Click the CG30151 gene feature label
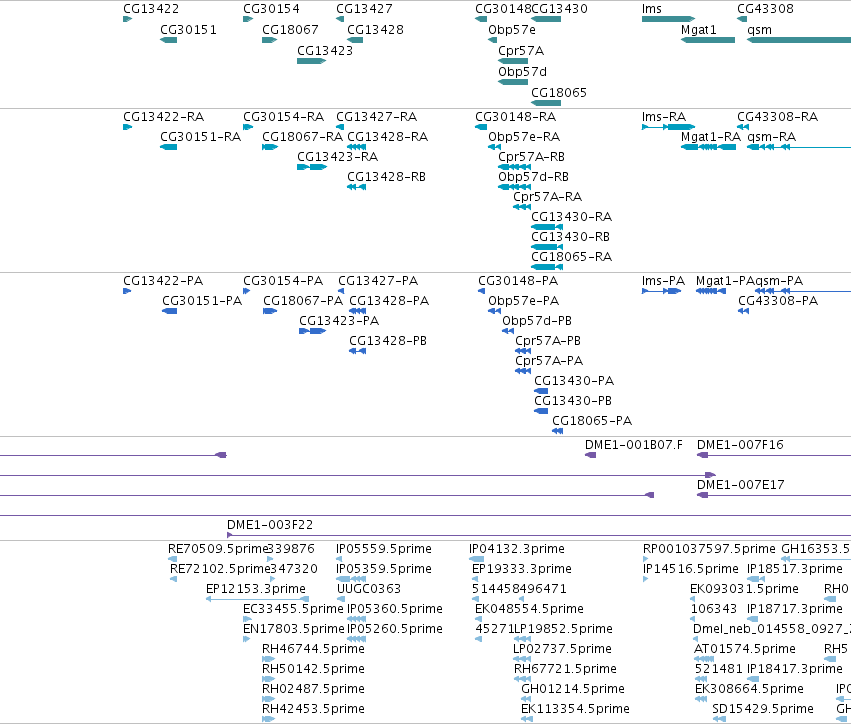851x724 pixels. (188, 30)
